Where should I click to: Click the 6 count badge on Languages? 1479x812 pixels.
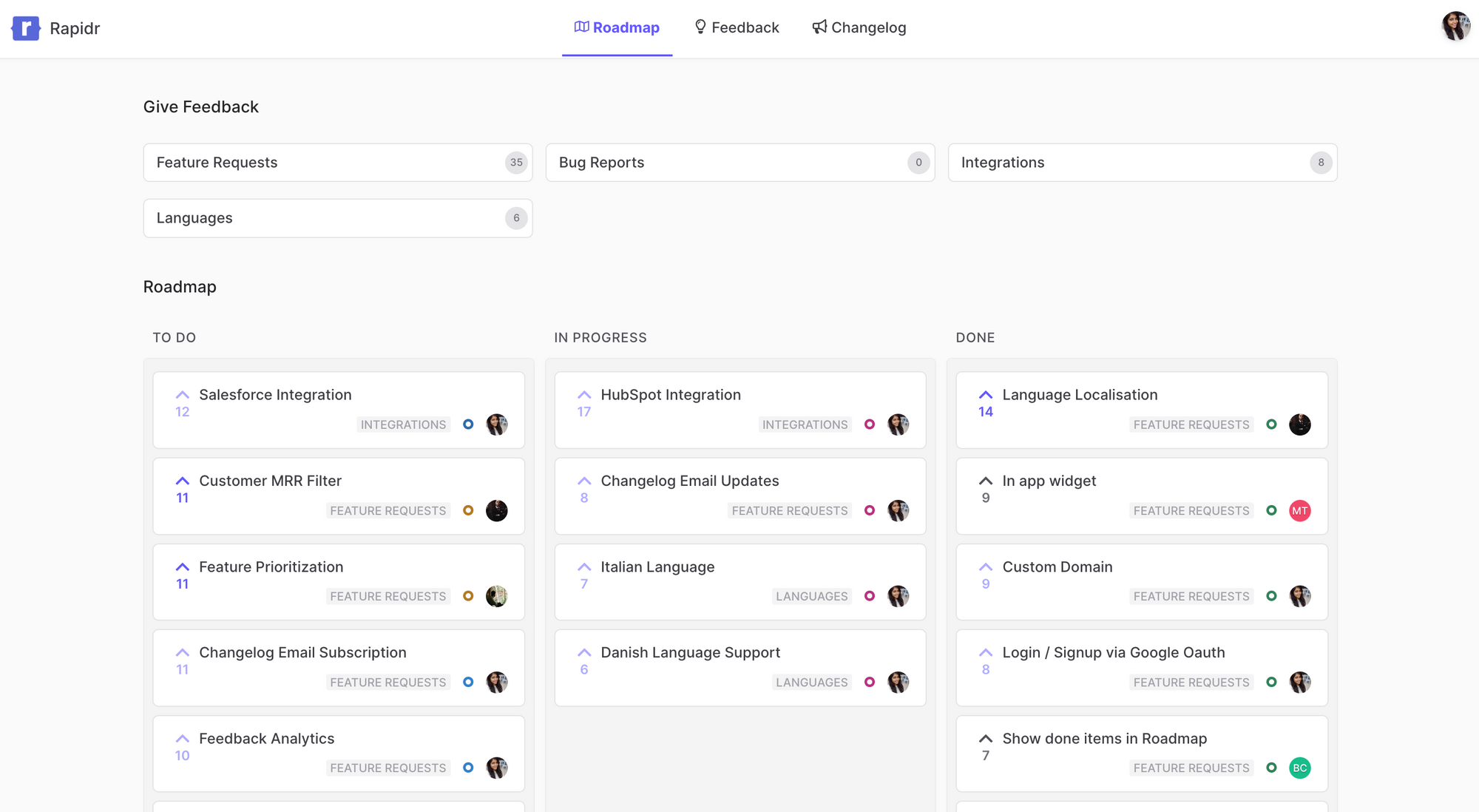click(516, 218)
